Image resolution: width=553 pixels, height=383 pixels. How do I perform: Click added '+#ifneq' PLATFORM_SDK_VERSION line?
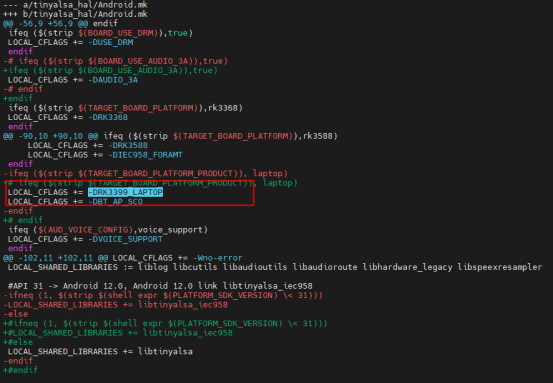click(x=165, y=323)
